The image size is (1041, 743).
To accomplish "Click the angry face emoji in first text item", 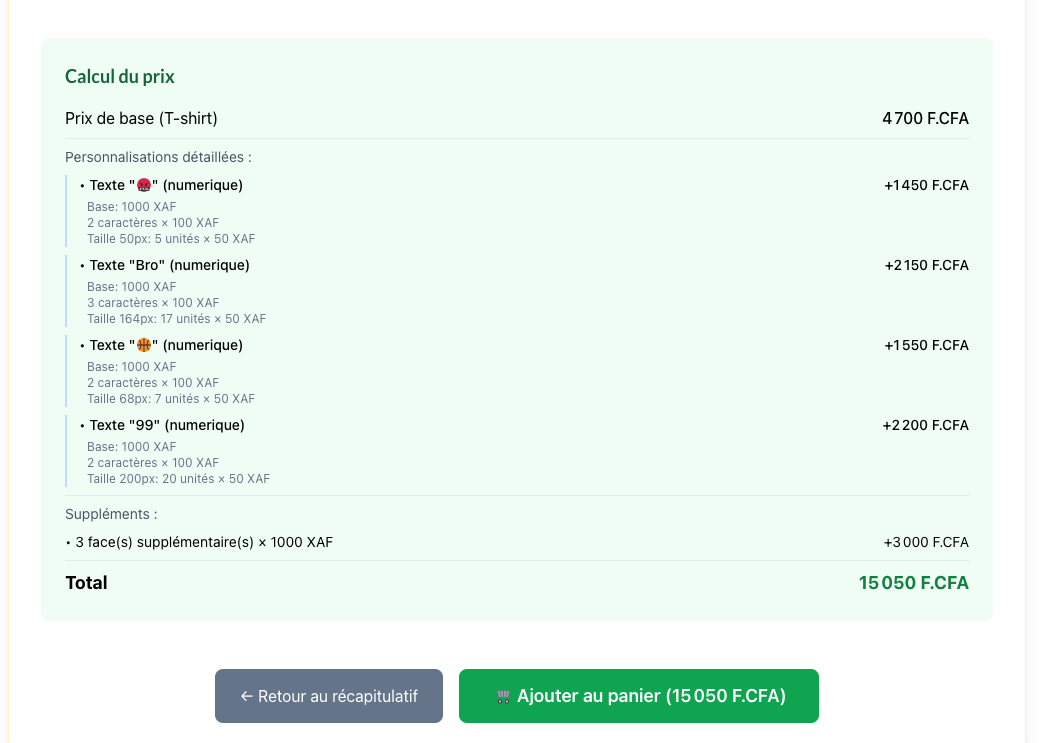I will point(144,185).
